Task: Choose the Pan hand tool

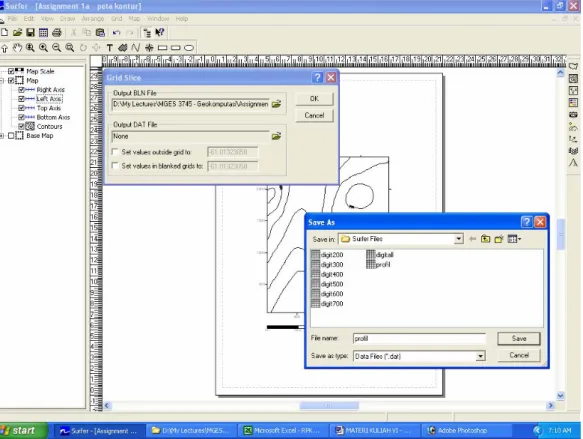Action: (17, 48)
